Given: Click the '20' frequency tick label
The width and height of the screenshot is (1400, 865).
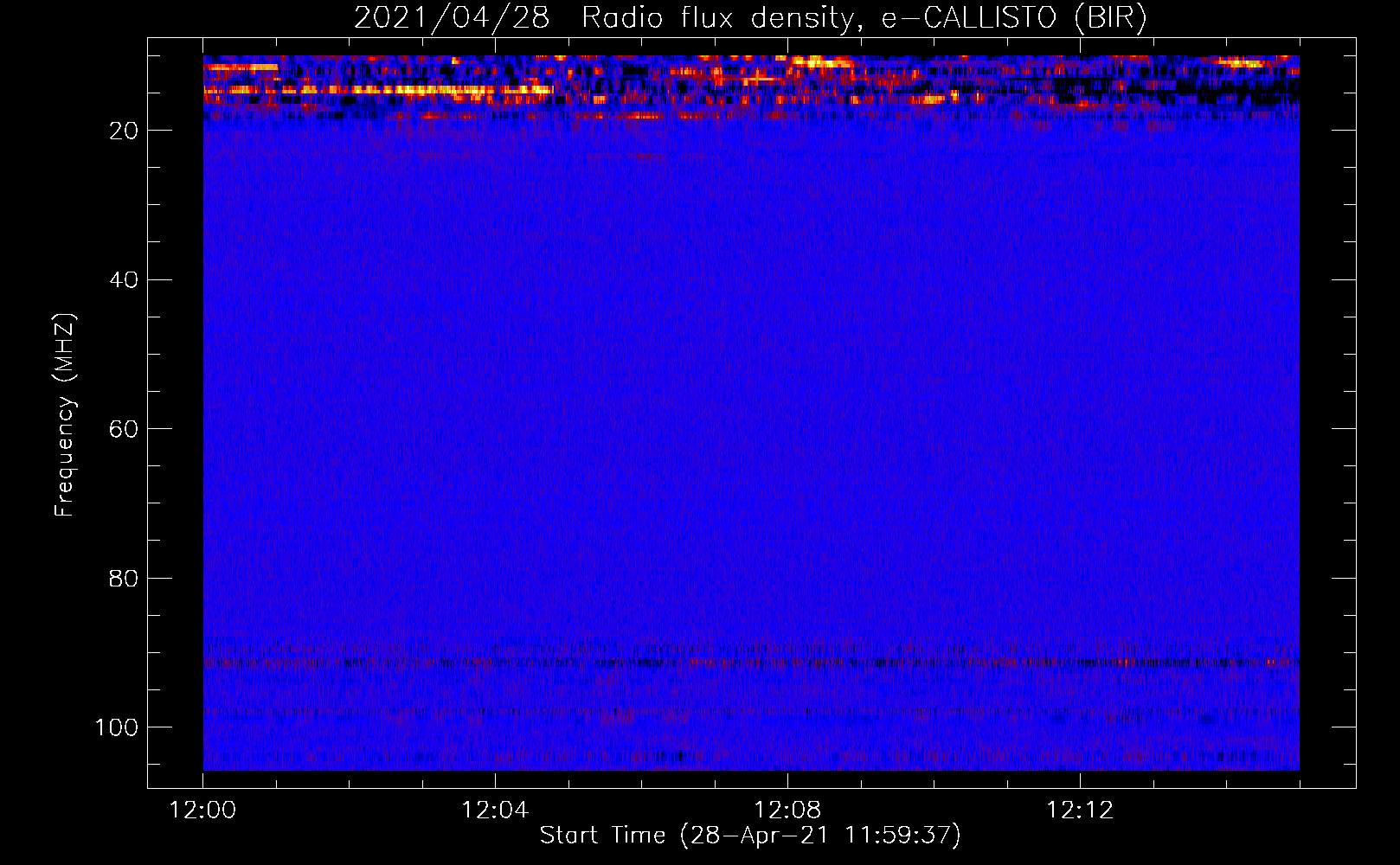Looking at the screenshot, I should (x=123, y=131).
